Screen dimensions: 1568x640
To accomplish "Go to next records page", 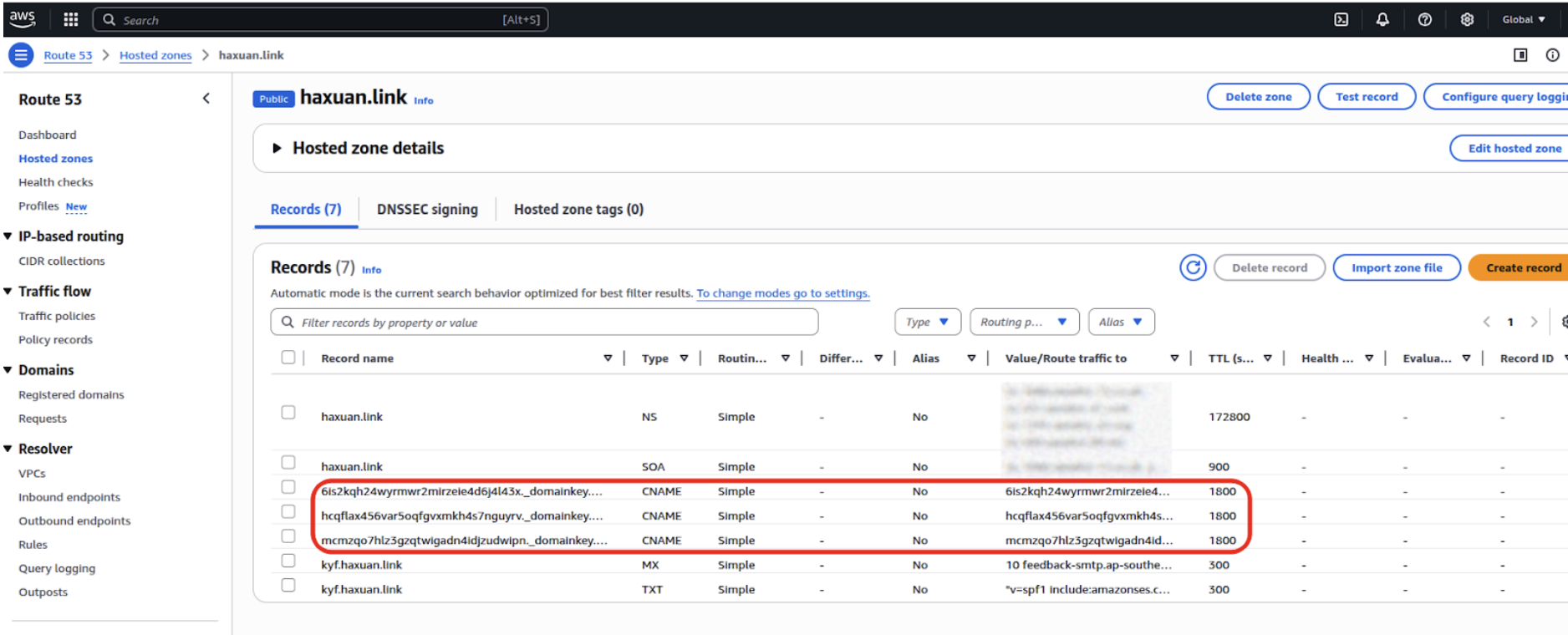I will click(1534, 322).
